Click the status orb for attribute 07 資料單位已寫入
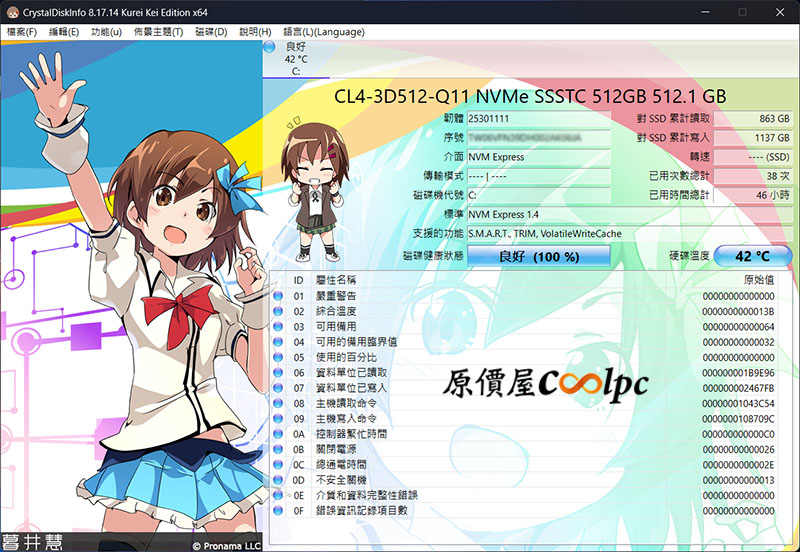 [278, 388]
